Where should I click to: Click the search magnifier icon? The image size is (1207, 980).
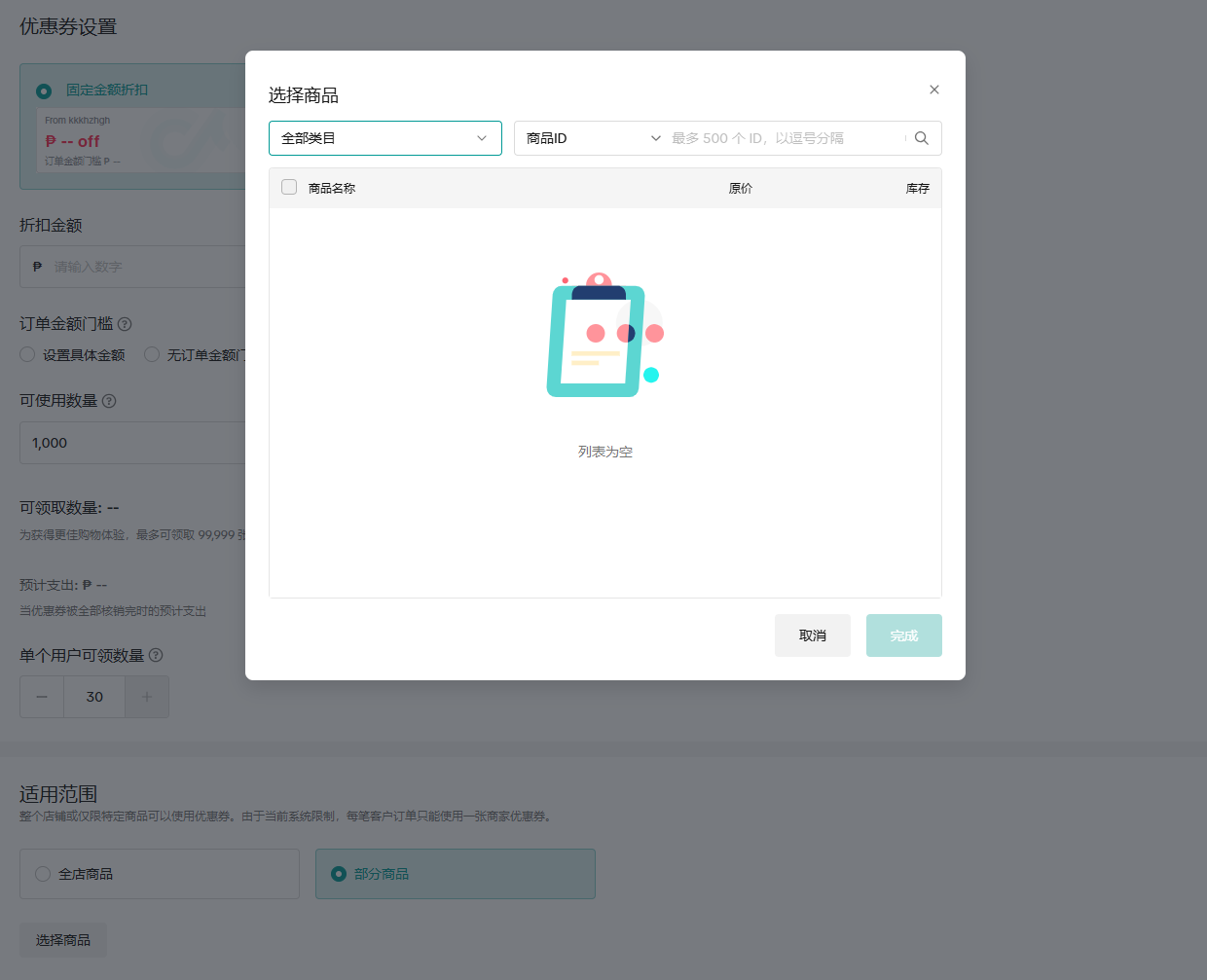[921, 138]
